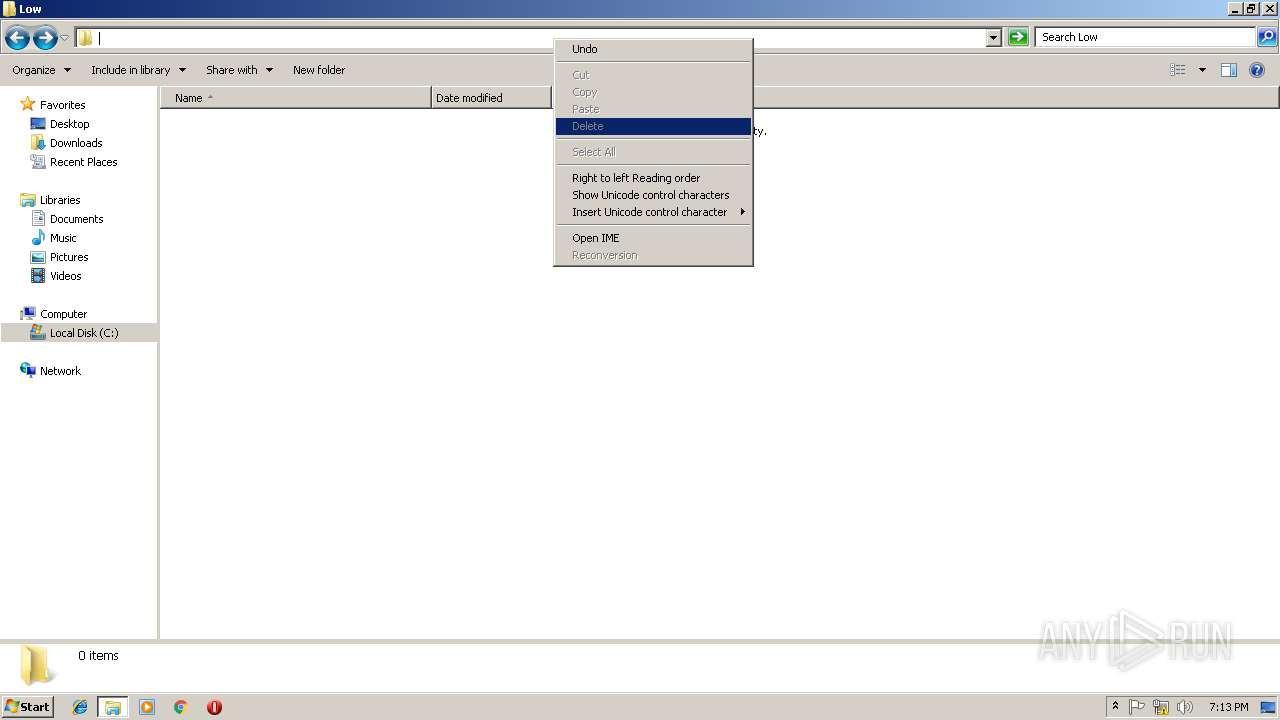Click the folder icon in address bar
This screenshot has height=720, width=1280.
click(86, 38)
